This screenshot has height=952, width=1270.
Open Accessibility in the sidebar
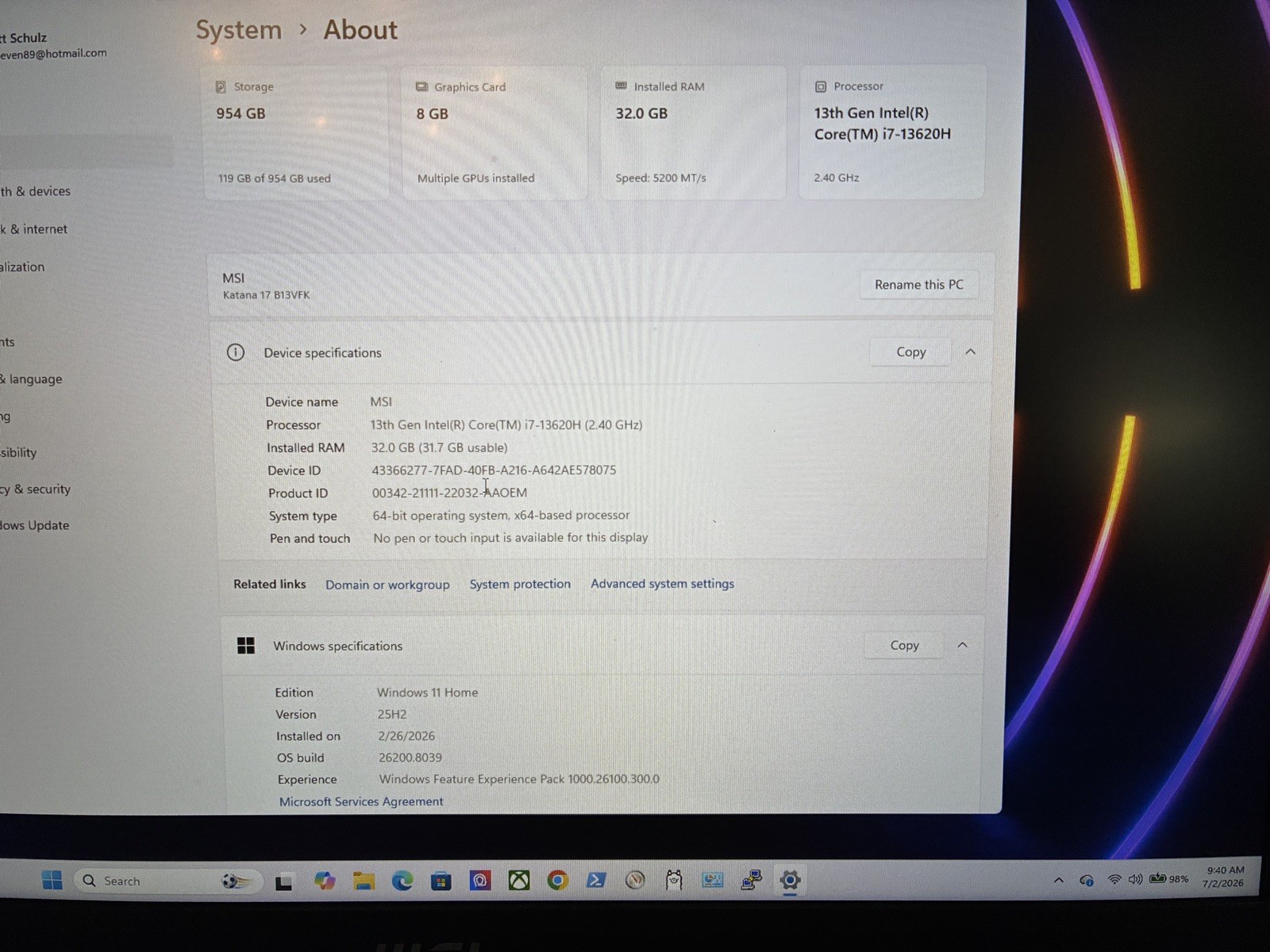point(19,453)
